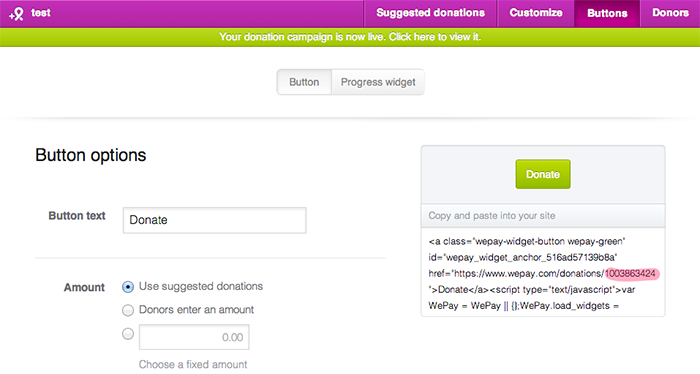Click the Choose a fixed amount hint text

pos(193,364)
